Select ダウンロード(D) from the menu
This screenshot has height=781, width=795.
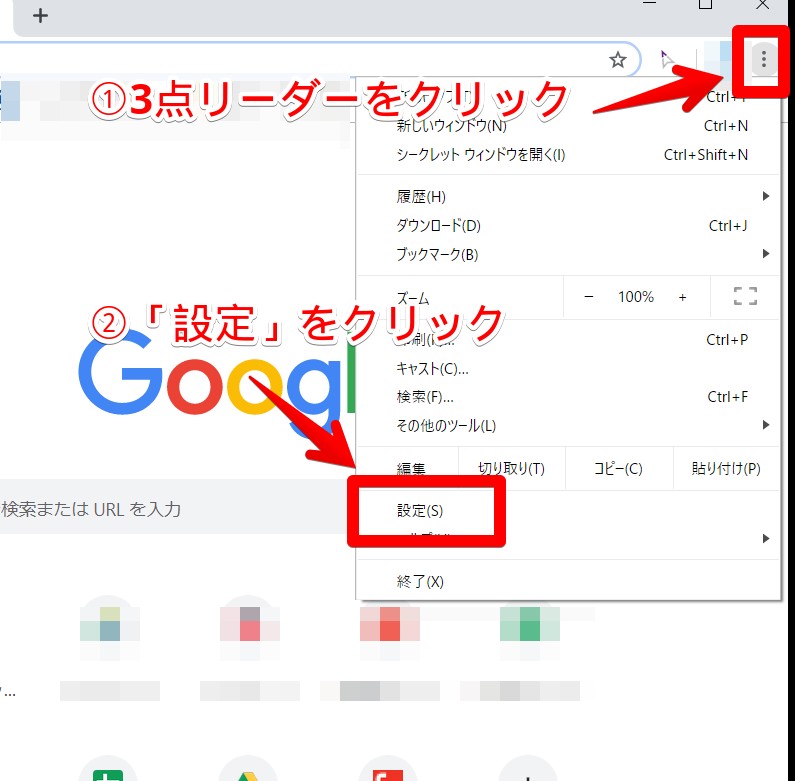point(438,225)
